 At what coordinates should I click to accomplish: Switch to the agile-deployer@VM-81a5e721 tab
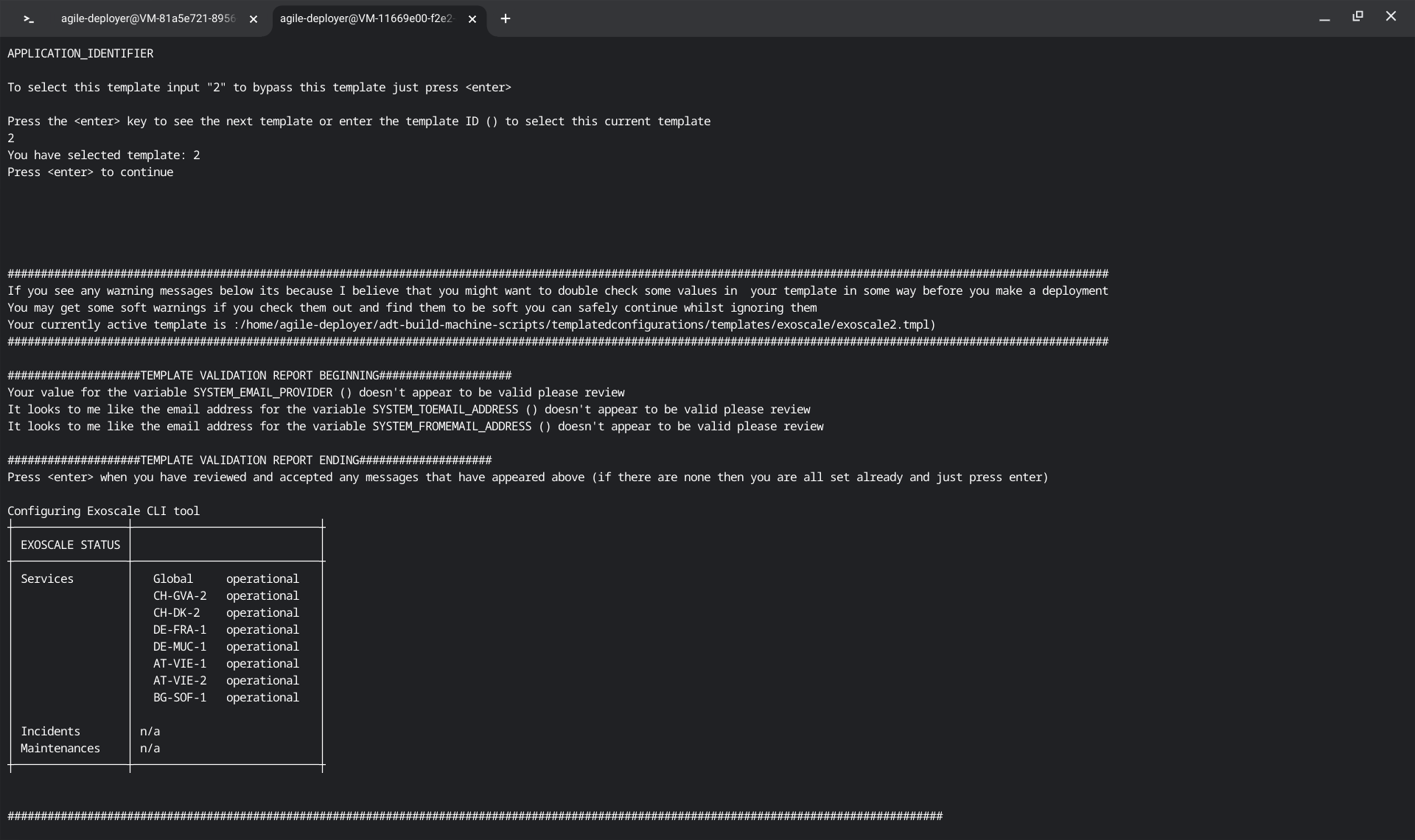[x=147, y=19]
